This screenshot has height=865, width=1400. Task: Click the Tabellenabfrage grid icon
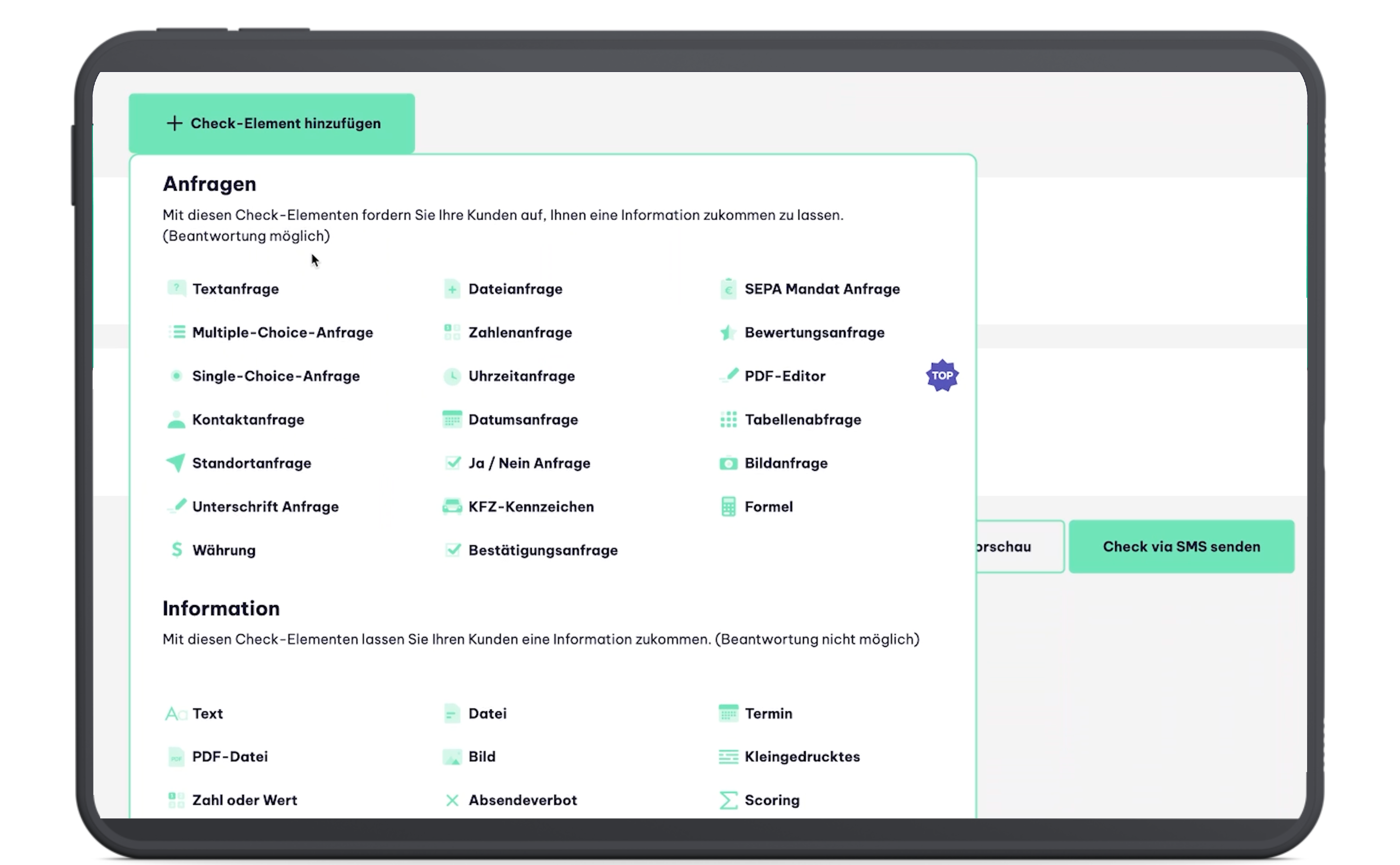728,419
